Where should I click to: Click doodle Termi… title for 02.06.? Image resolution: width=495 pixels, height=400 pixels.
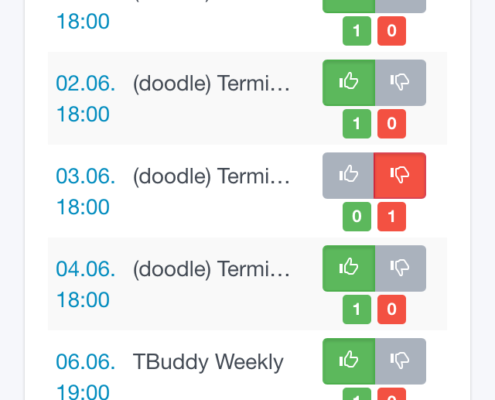click(x=211, y=83)
